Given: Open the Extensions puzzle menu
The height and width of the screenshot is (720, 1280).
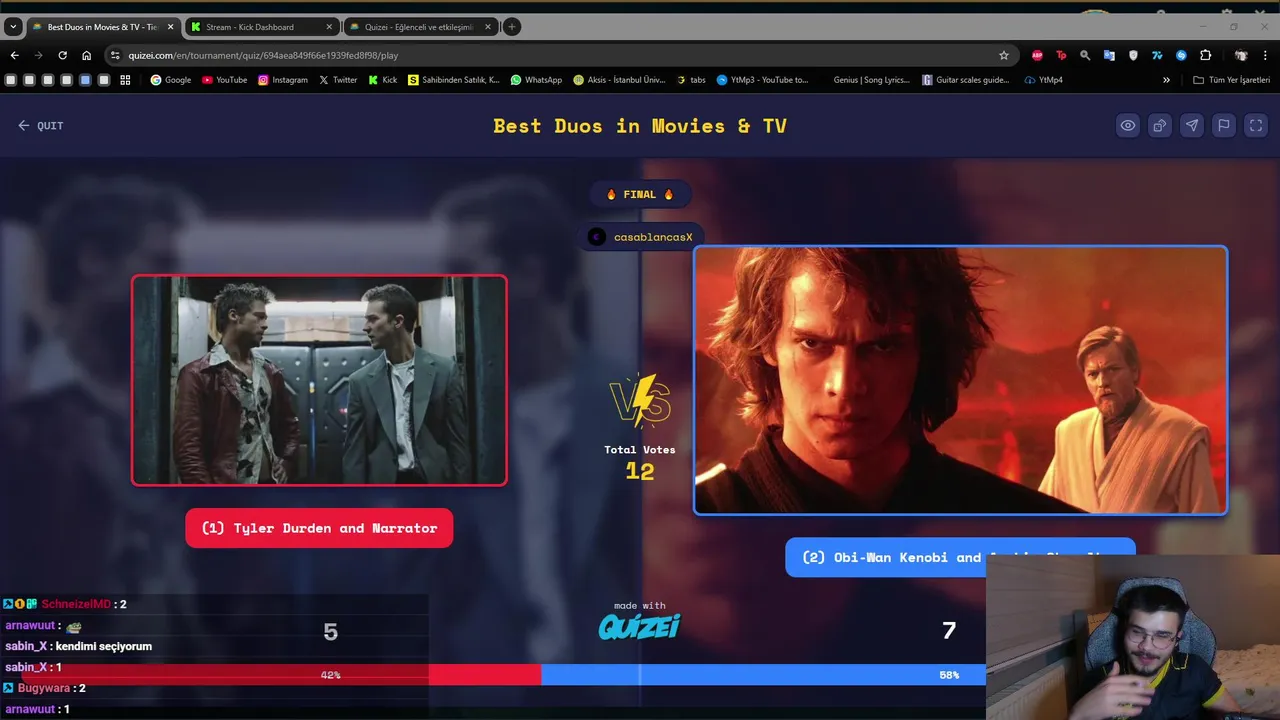Looking at the screenshot, I should click(1205, 55).
